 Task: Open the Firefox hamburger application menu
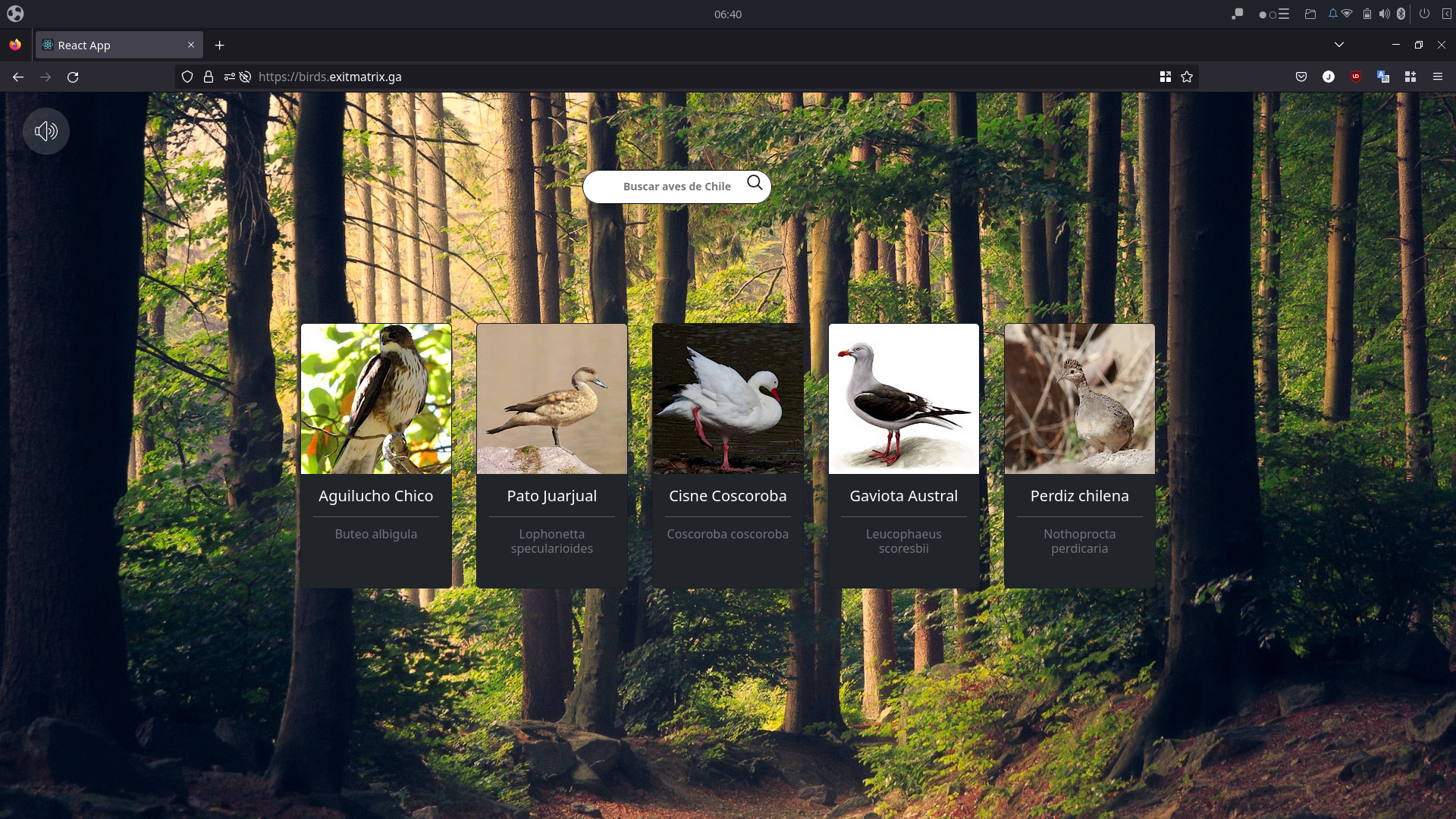pos(1438,77)
